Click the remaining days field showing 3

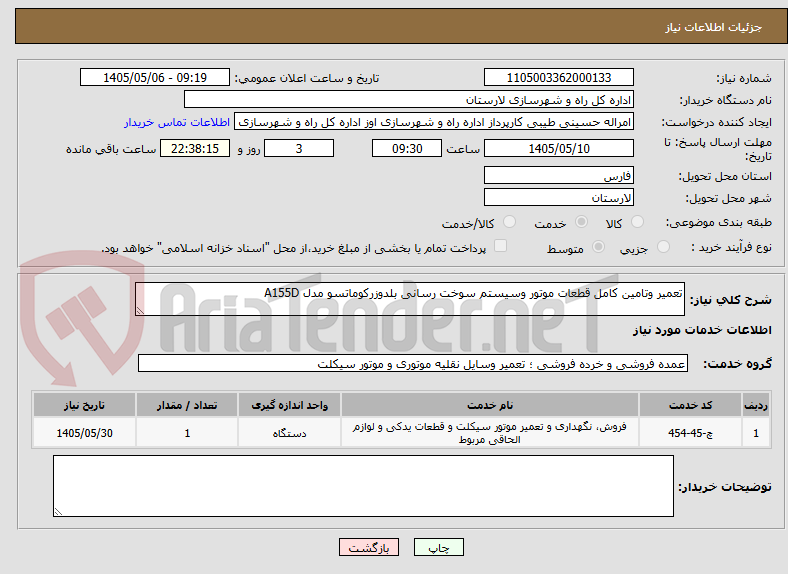pyautogui.click(x=299, y=148)
